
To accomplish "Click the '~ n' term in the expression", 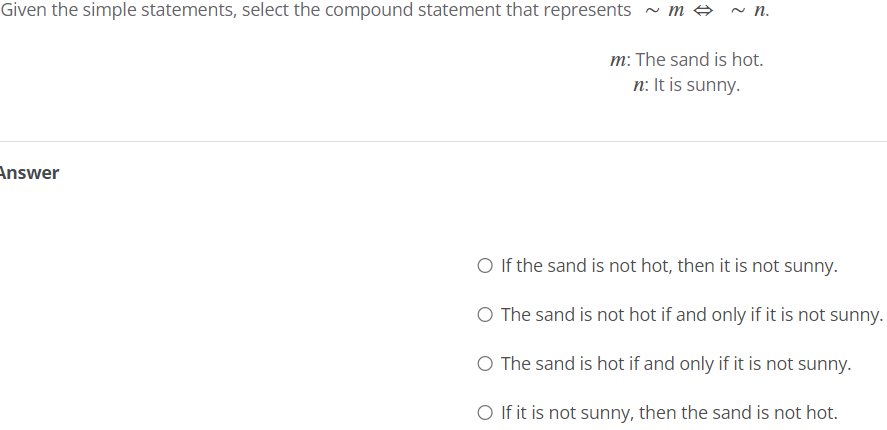I will tap(748, 11).
